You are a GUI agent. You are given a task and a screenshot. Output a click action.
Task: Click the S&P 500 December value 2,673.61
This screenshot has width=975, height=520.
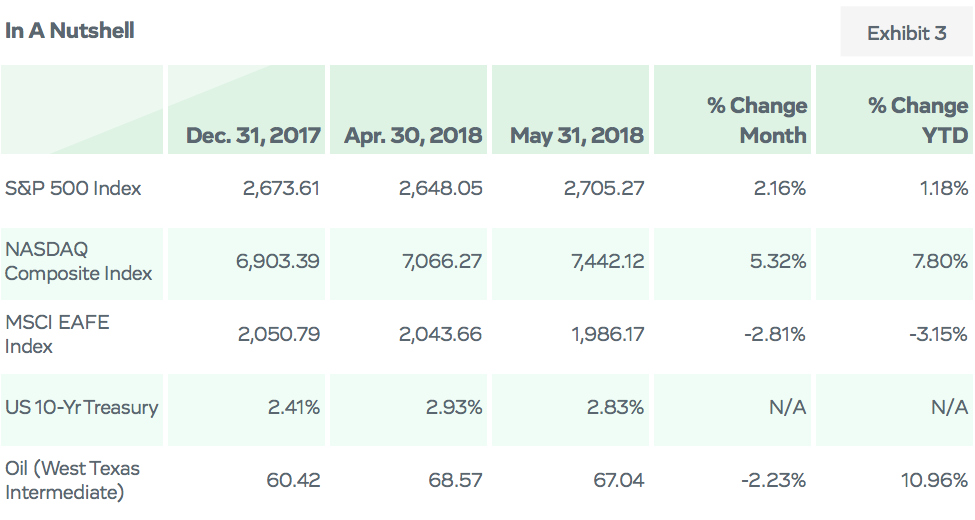pyautogui.click(x=281, y=188)
